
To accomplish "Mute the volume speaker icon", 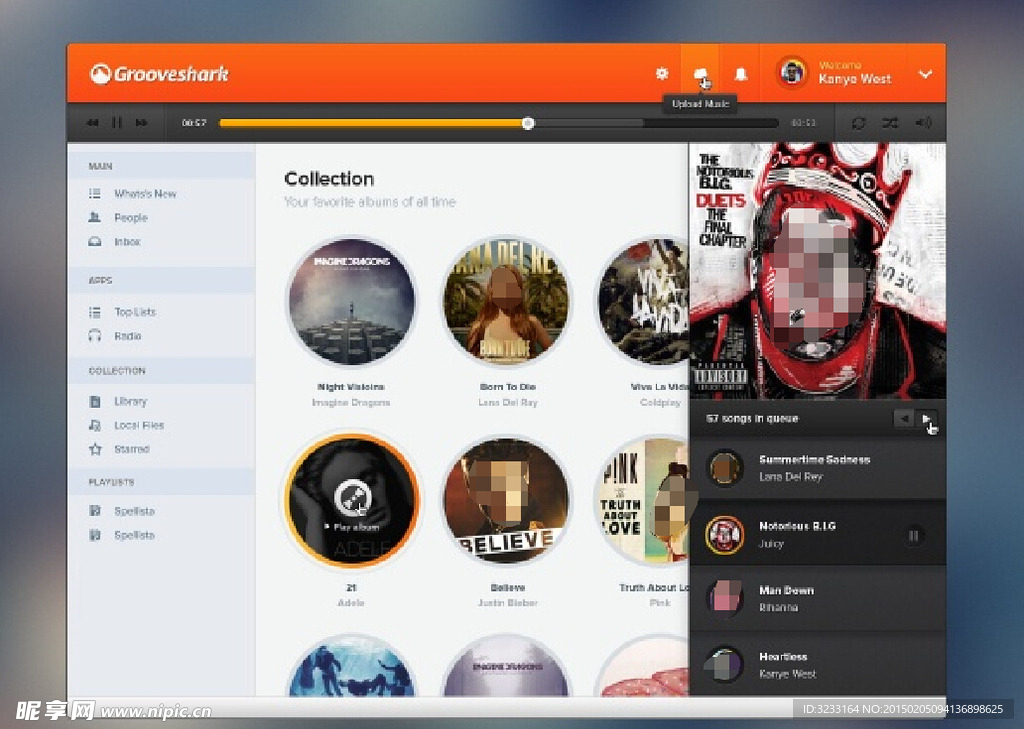I will click(x=922, y=123).
